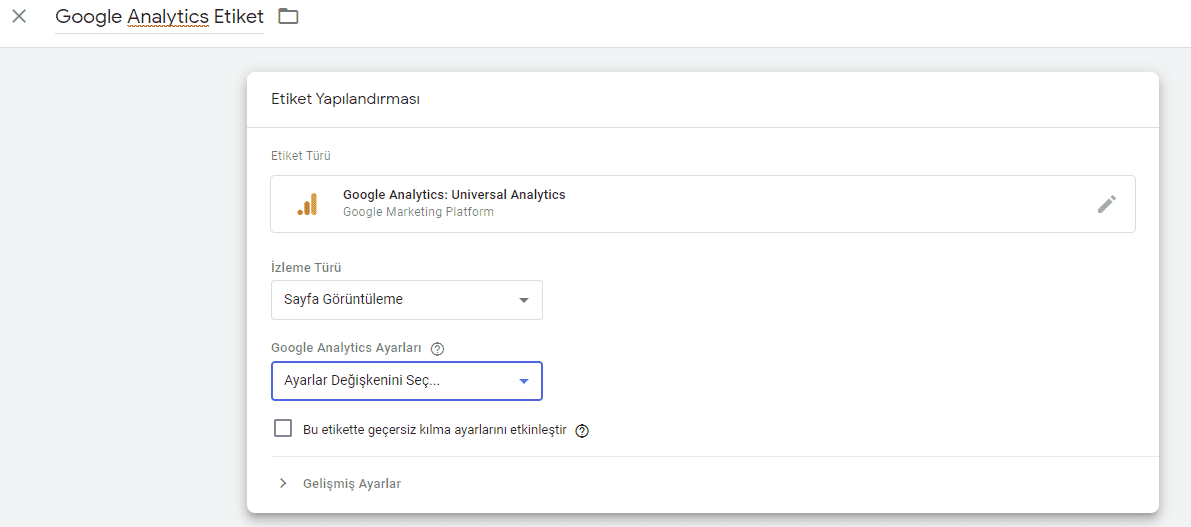This screenshot has width=1191, height=527.
Task: Select the Google Analytics: Universal Analytics tag type
Action: 703,204
